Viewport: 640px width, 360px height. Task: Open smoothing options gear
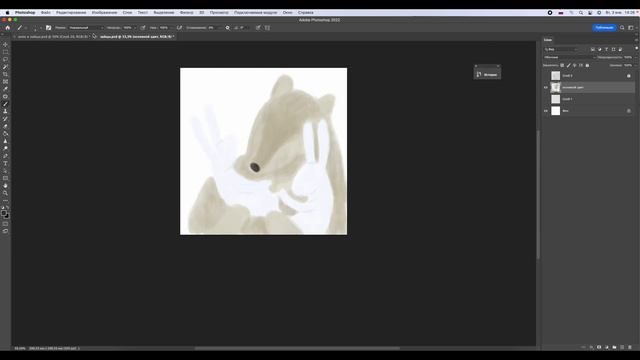[x=227, y=28]
